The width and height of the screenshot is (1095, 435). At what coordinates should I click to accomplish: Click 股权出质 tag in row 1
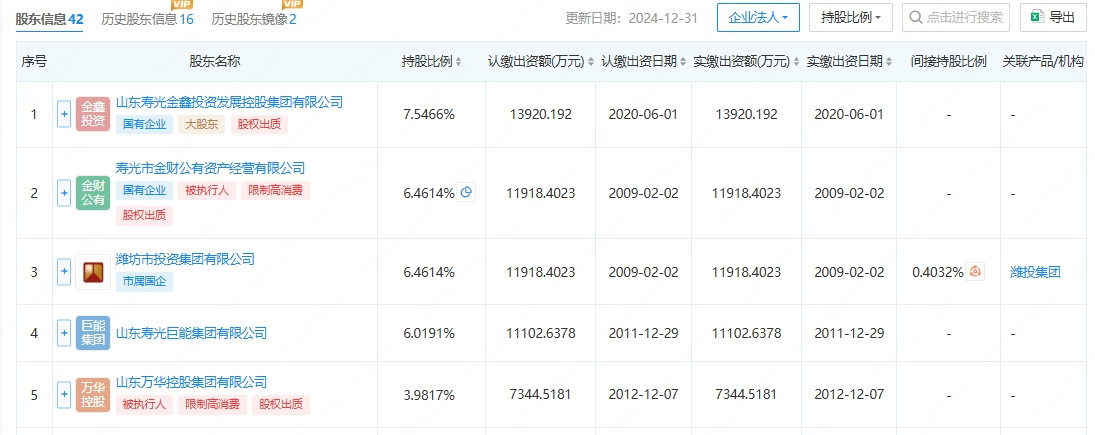(258, 124)
